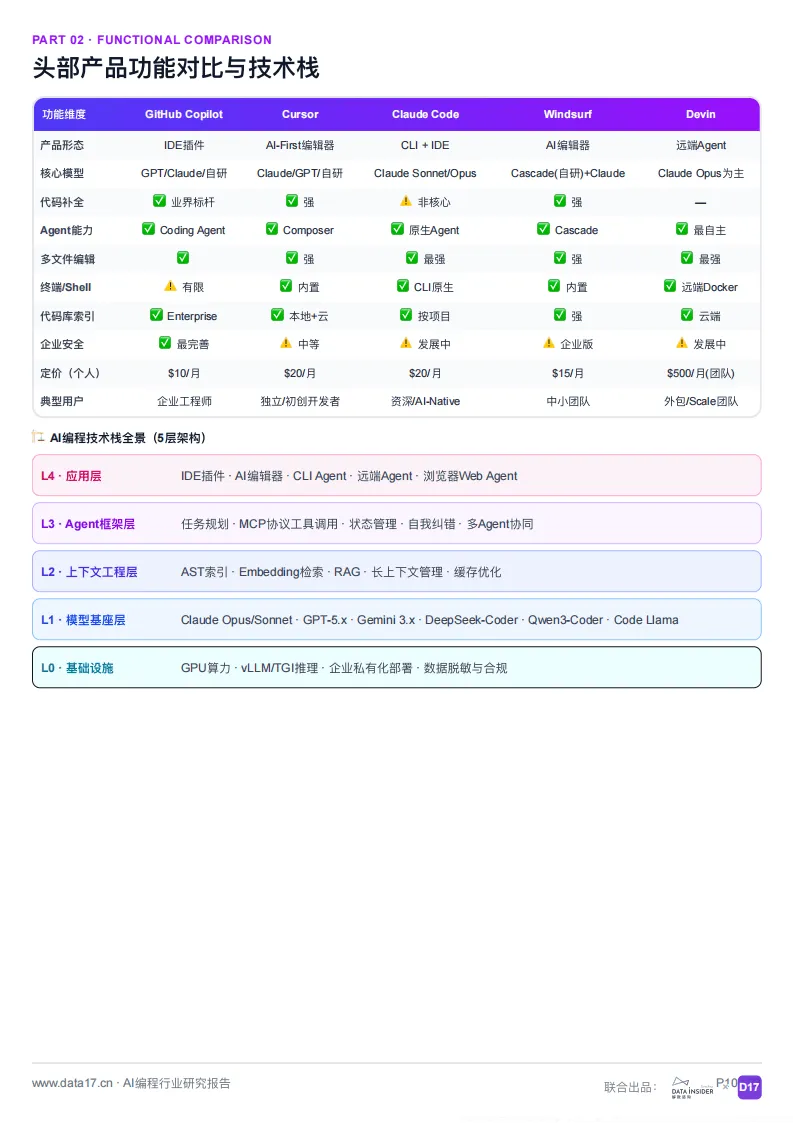Click the 典型用户 row label

click(x=62, y=401)
